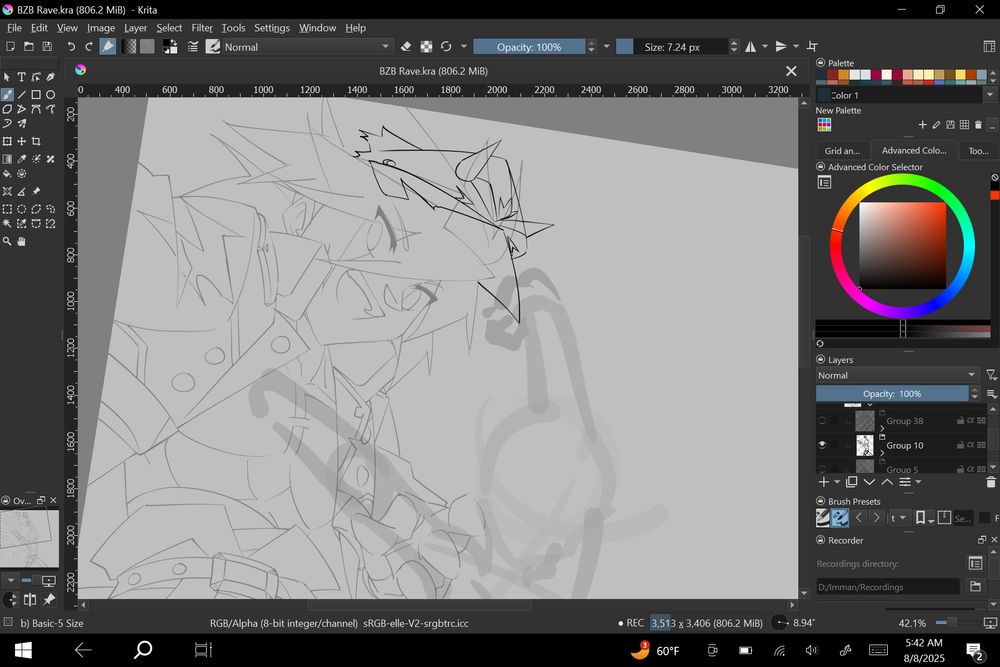Activate the Crop tool
This screenshot has height=667, width=1000.
pos(36,141)
